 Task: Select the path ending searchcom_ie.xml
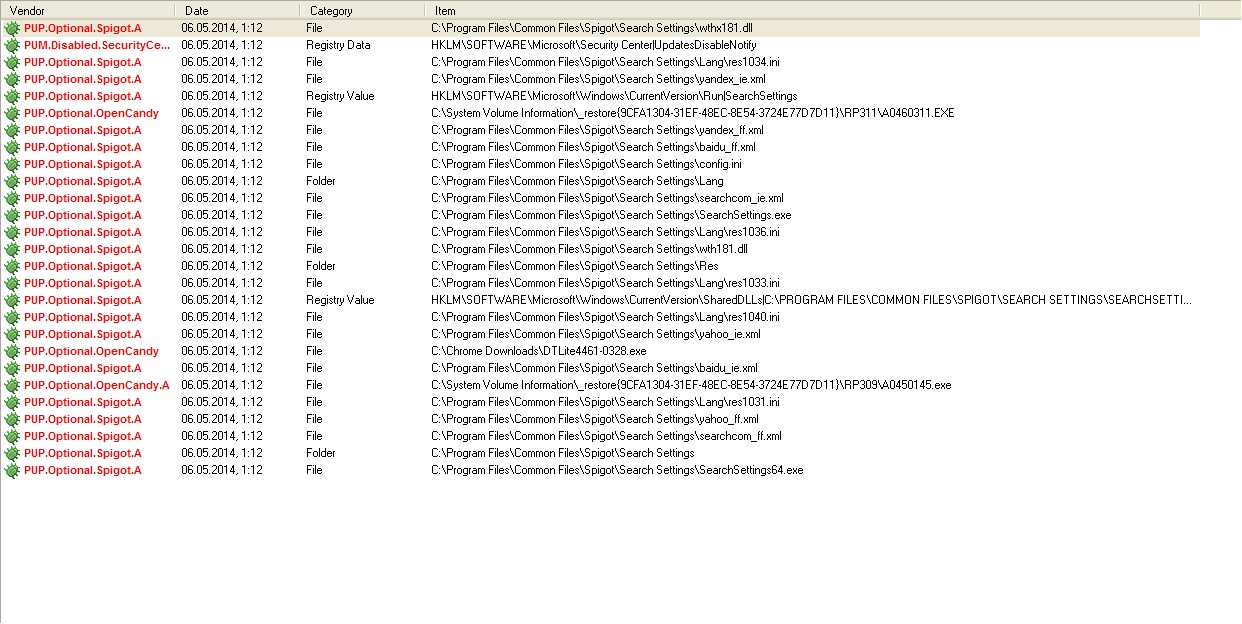point(607,198)
